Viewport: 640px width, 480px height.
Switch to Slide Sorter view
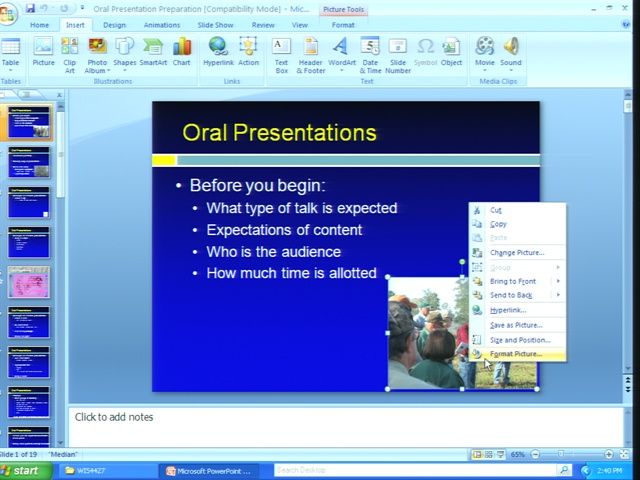click(x=489, y=454)
